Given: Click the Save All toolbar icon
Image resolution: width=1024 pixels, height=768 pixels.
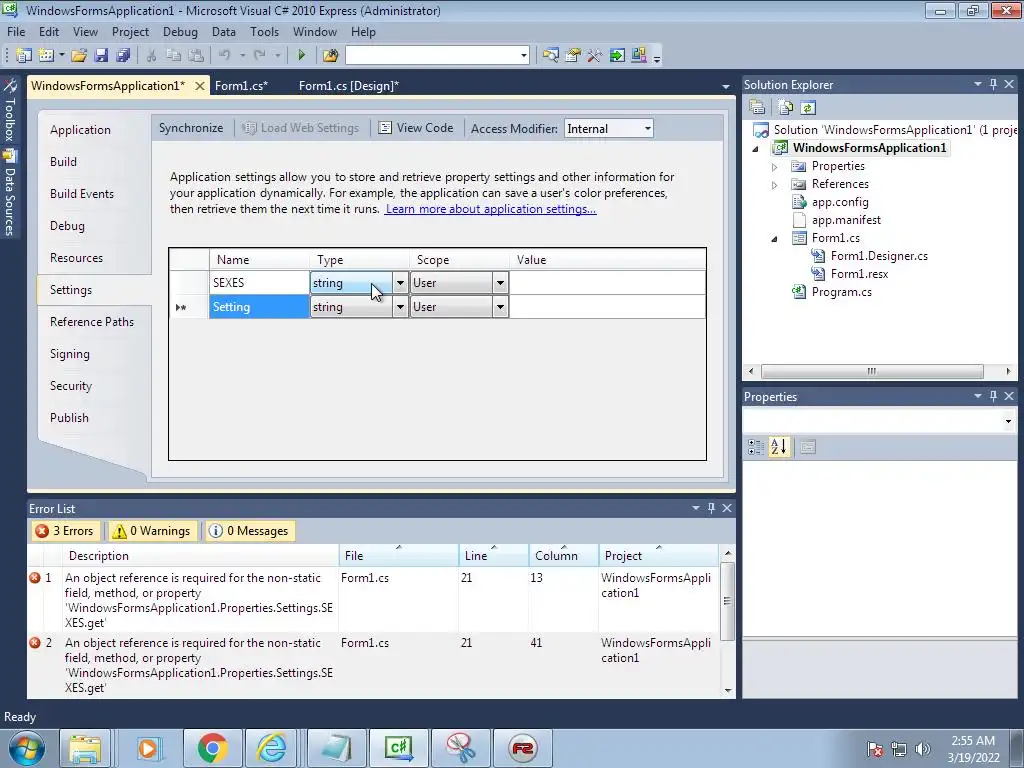Looking at the screenshot, I should click(x=123, y=56).
